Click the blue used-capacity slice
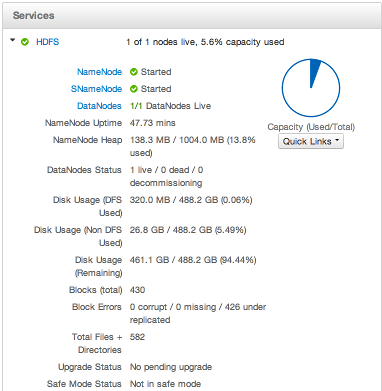 [x=314, y=73]
